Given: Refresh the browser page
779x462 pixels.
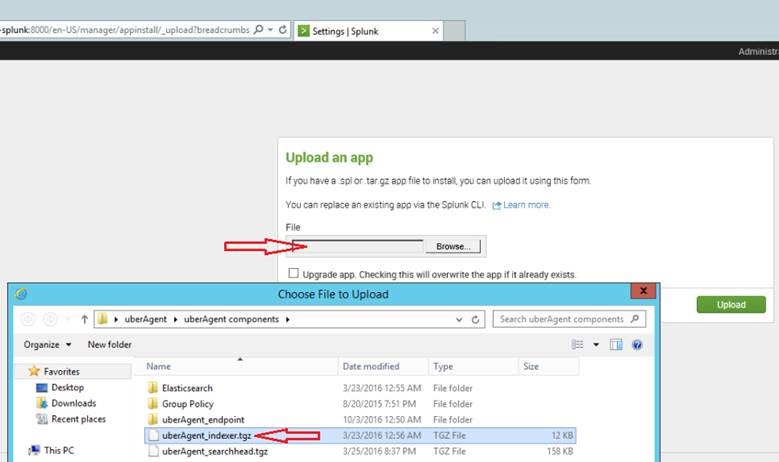Looking at the screenshot, I should [x=283, y=30].
